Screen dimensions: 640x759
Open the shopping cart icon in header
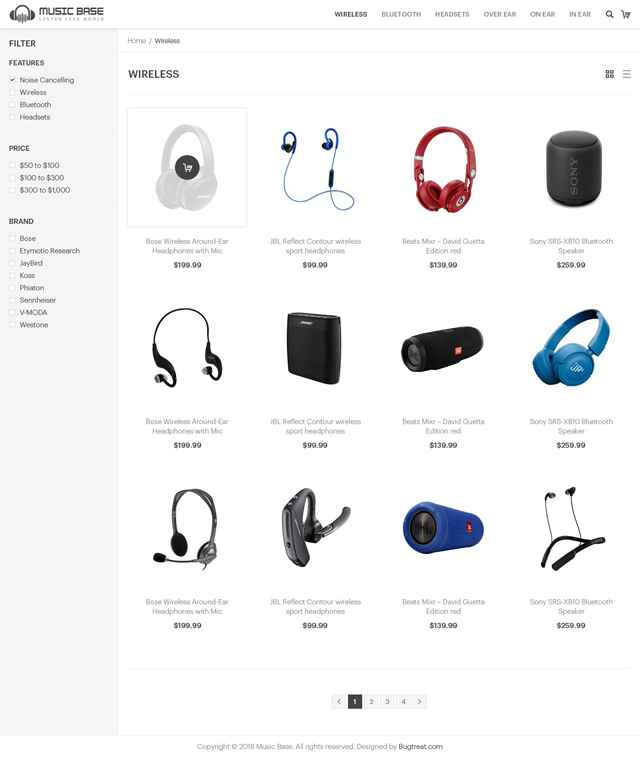(x=625, y=15)
